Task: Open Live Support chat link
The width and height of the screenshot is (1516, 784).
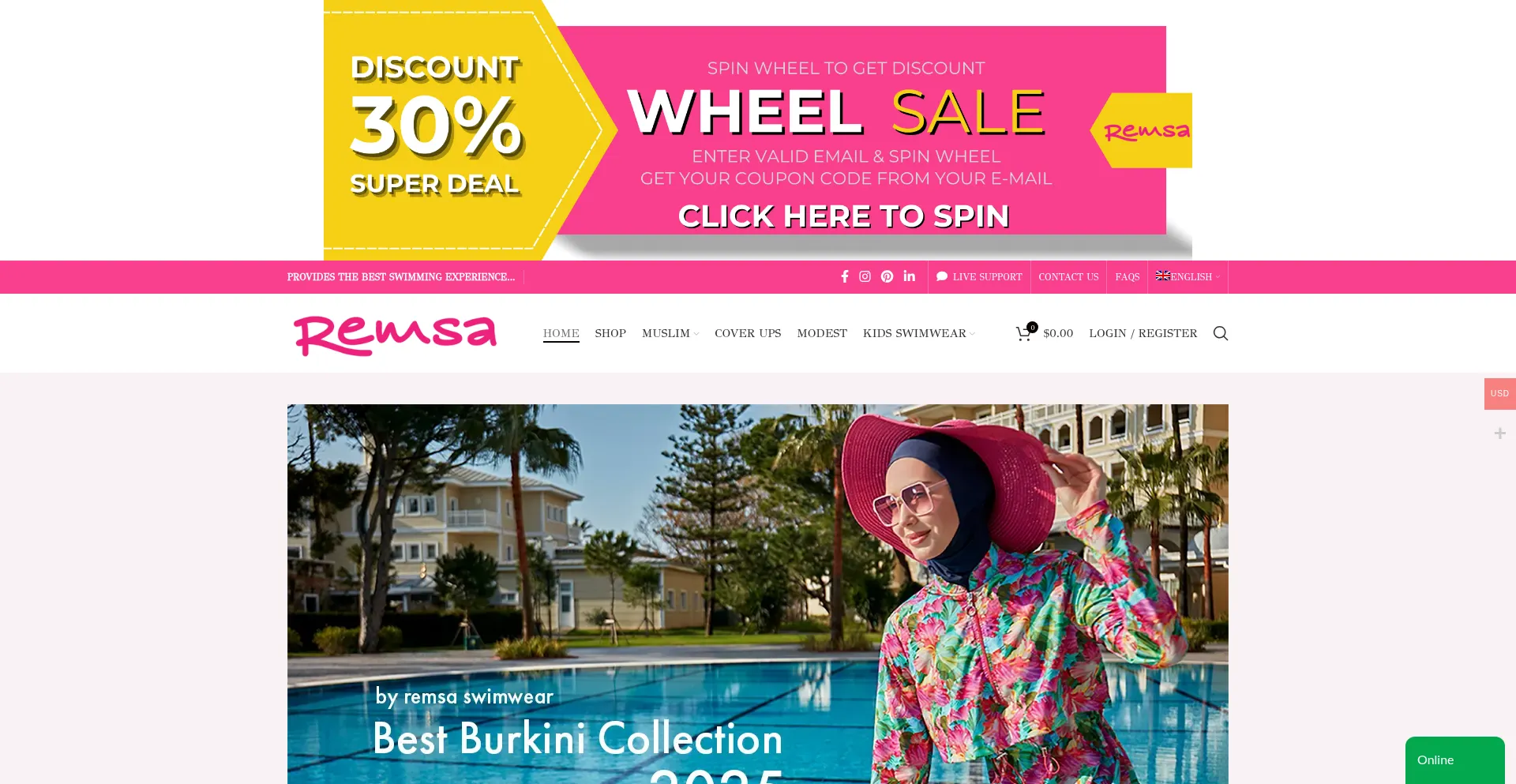Action: click(979, 277)
